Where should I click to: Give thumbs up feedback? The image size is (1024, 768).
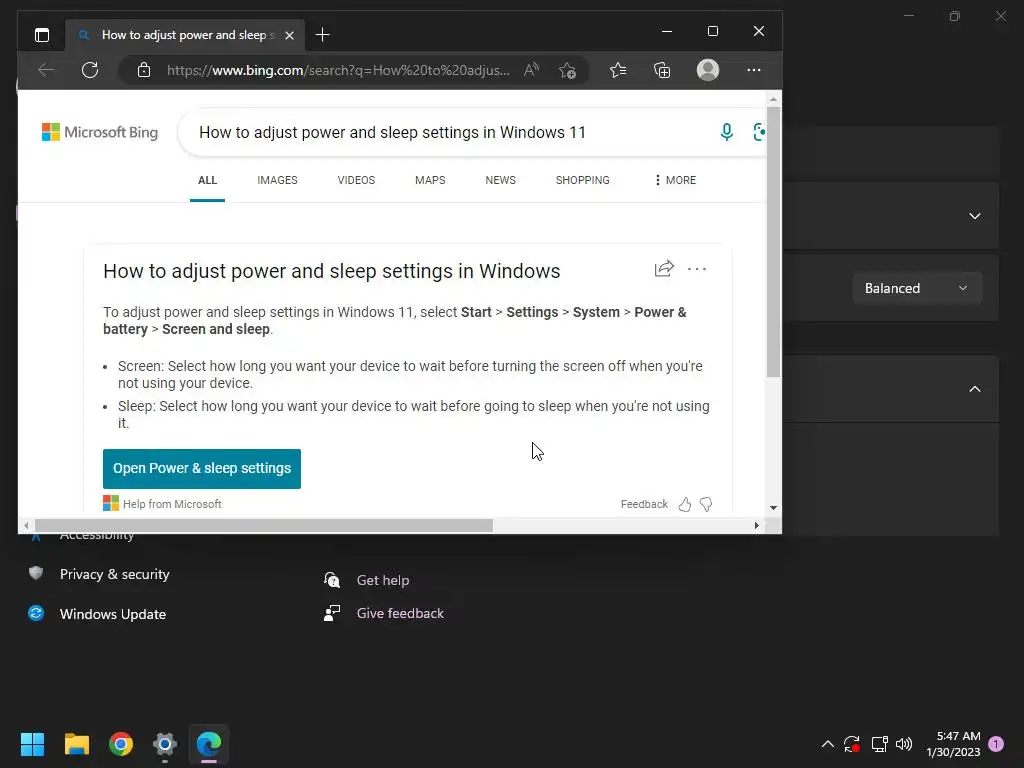(x=684, y=504)
